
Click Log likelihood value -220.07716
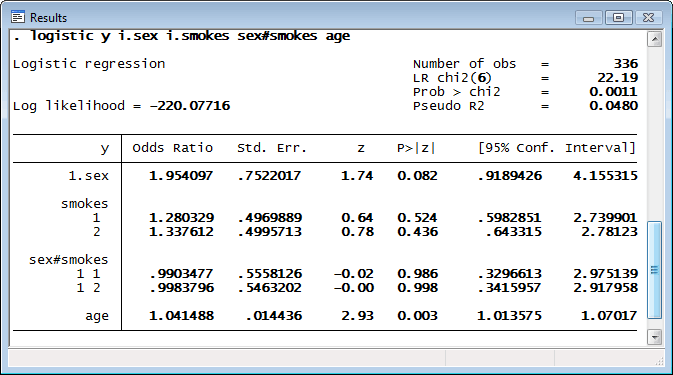tap(190, 106)
